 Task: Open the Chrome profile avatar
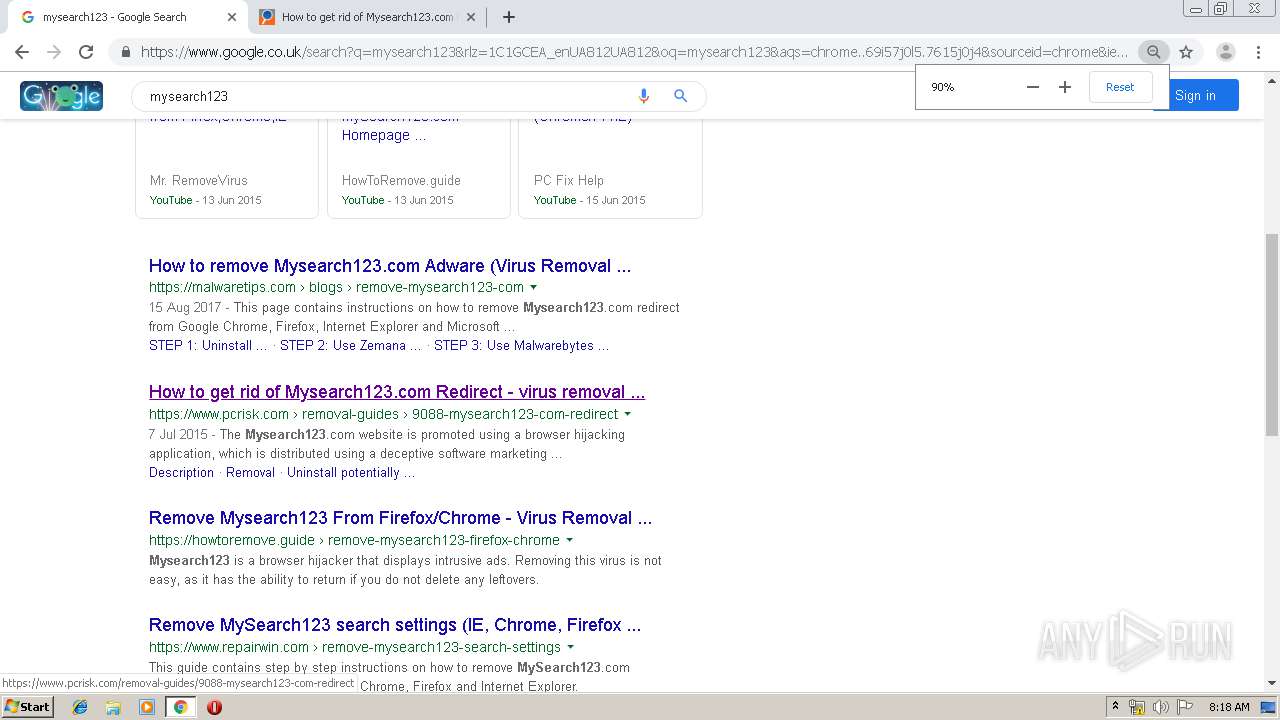[1225, 52]
